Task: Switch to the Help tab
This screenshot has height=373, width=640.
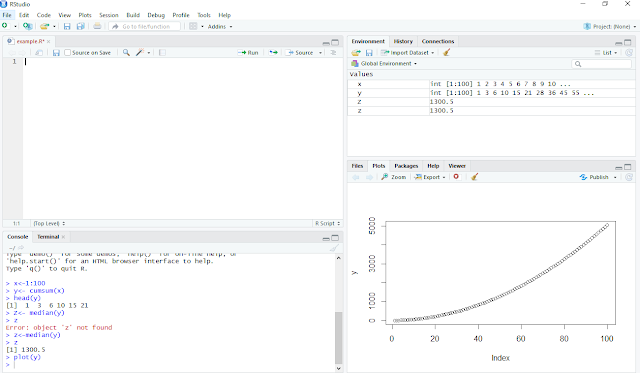Action: tap(433, 166)
